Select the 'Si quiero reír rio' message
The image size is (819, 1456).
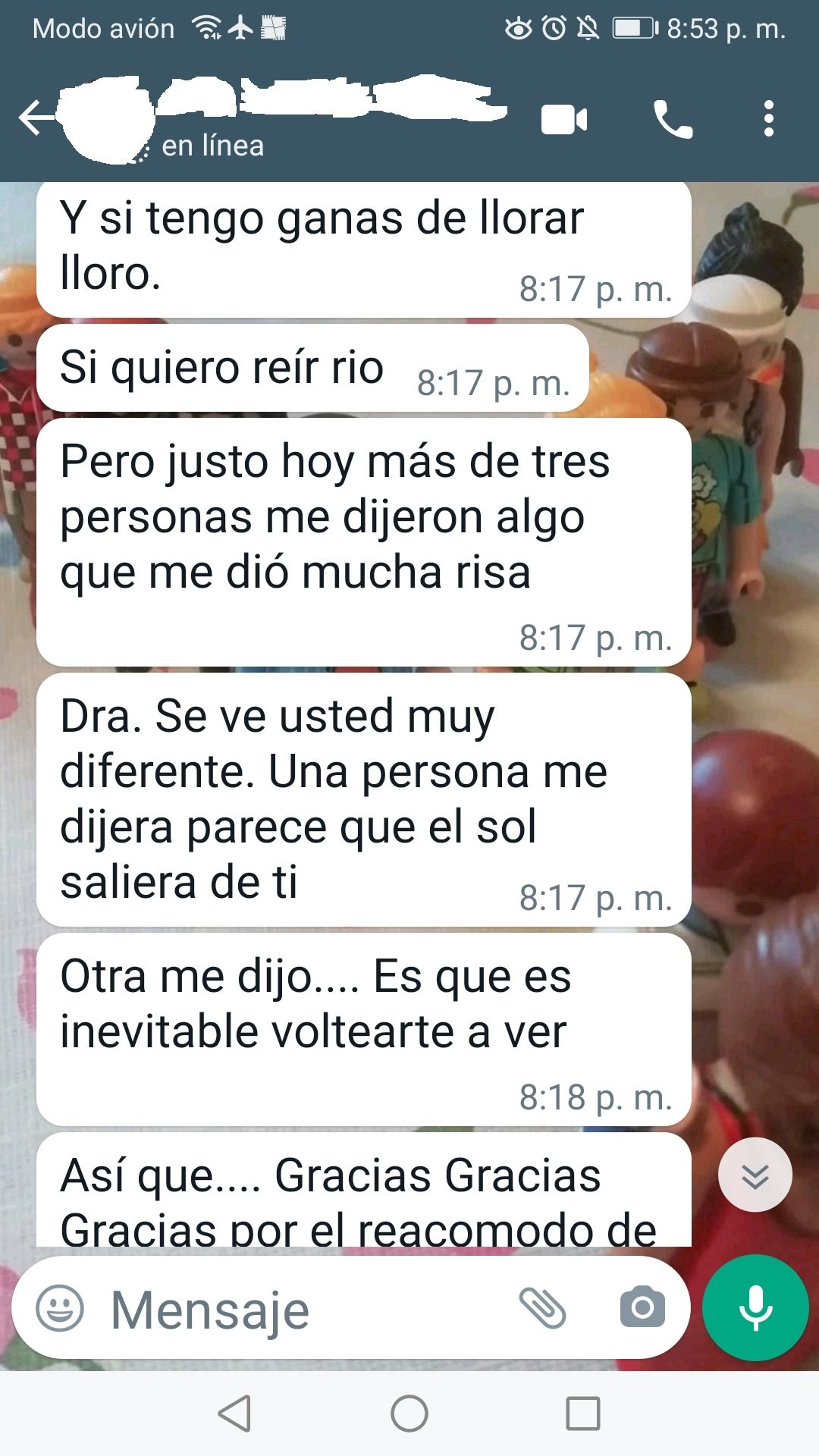(313, 368)
